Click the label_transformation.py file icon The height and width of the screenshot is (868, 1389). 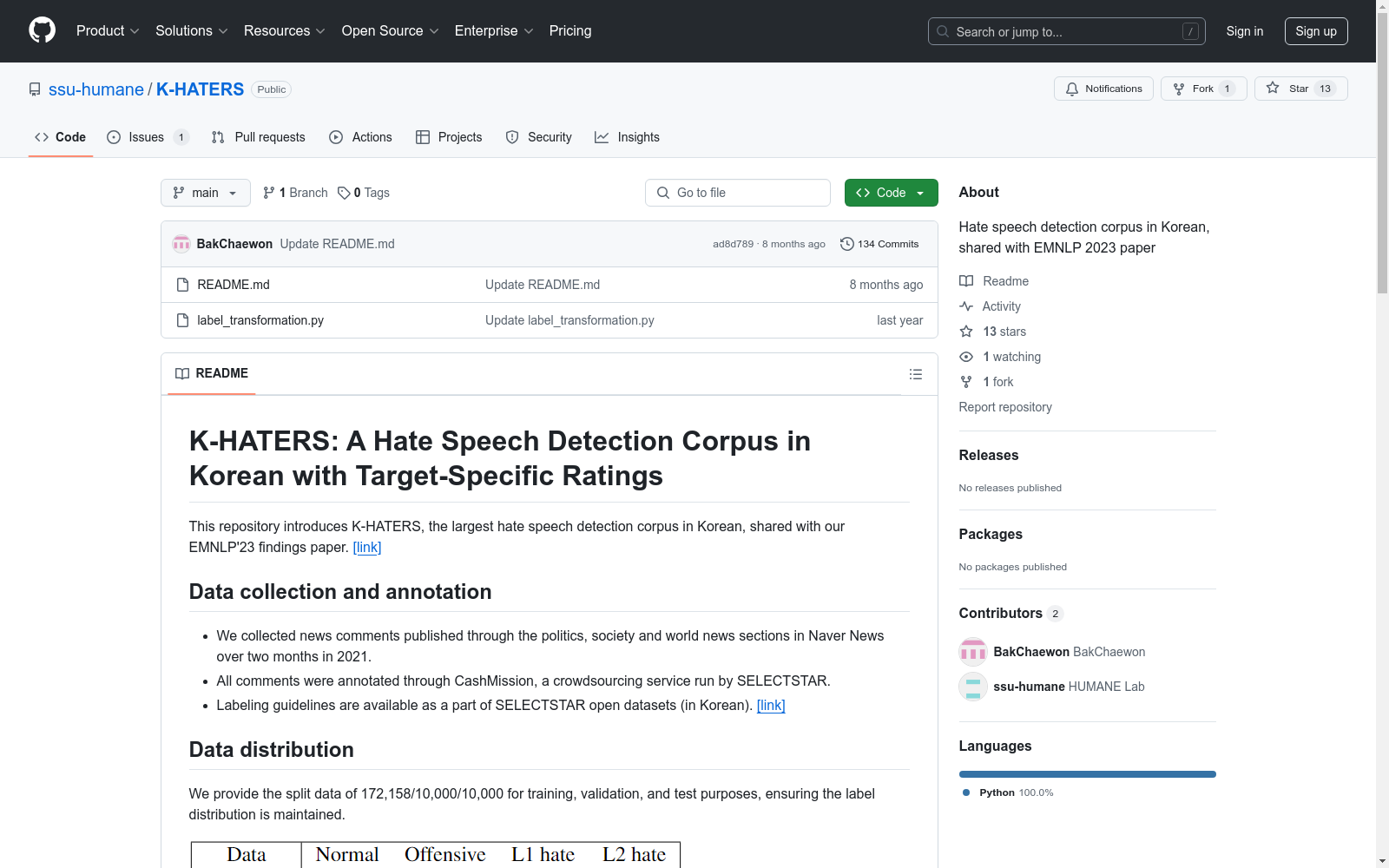click(182, 320)
